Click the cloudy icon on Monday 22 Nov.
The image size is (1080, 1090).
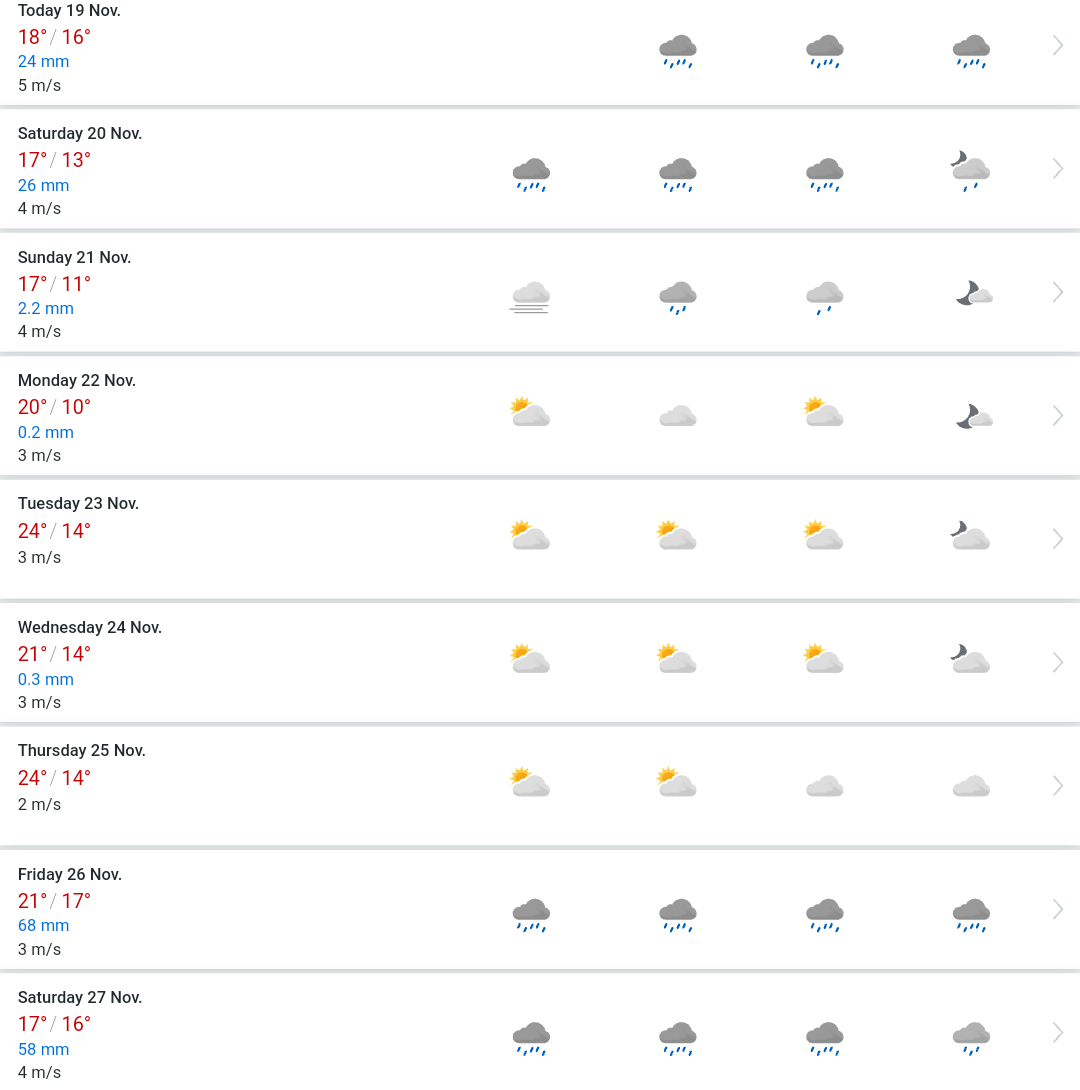[678, 416]
